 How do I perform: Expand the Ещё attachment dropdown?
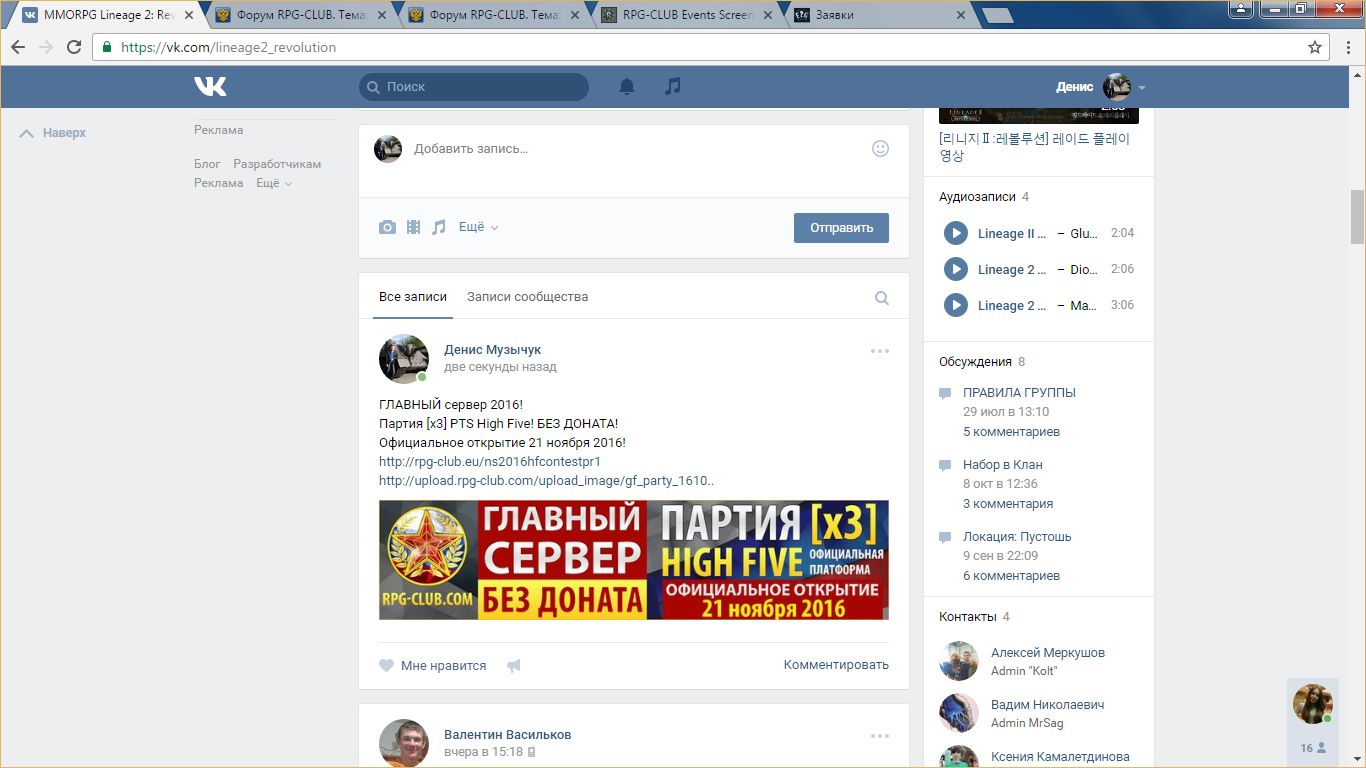[x=478, y=227]
